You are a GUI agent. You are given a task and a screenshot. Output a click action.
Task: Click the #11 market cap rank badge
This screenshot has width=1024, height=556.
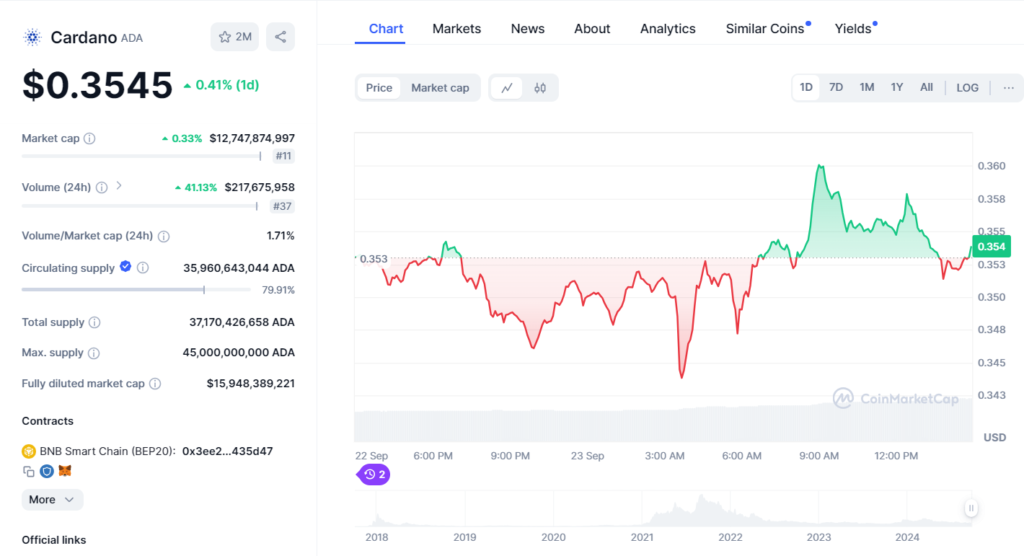pos(283,156)
